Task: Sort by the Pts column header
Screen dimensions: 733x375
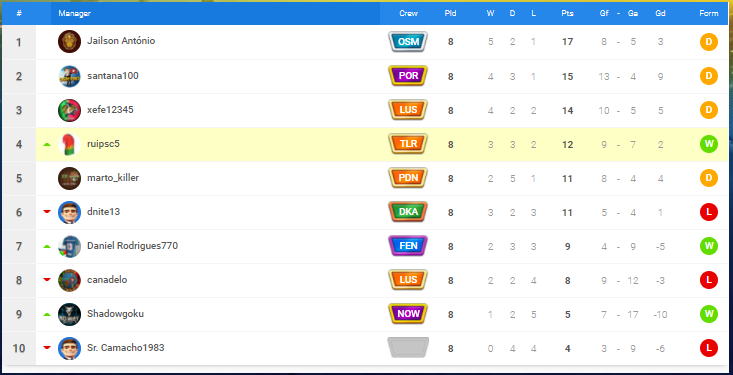Action: [x=567, y=14]
